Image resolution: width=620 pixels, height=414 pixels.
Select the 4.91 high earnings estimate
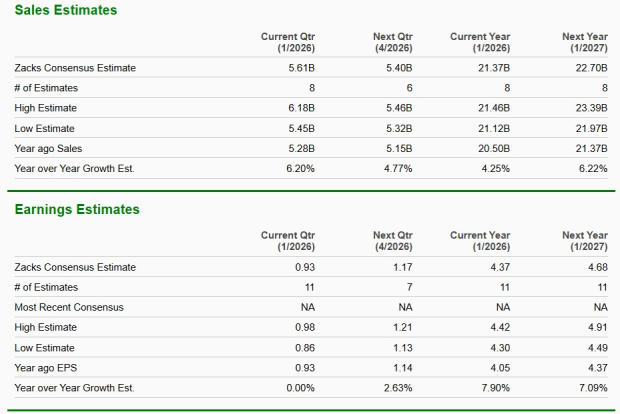click(x=597, y=327)
